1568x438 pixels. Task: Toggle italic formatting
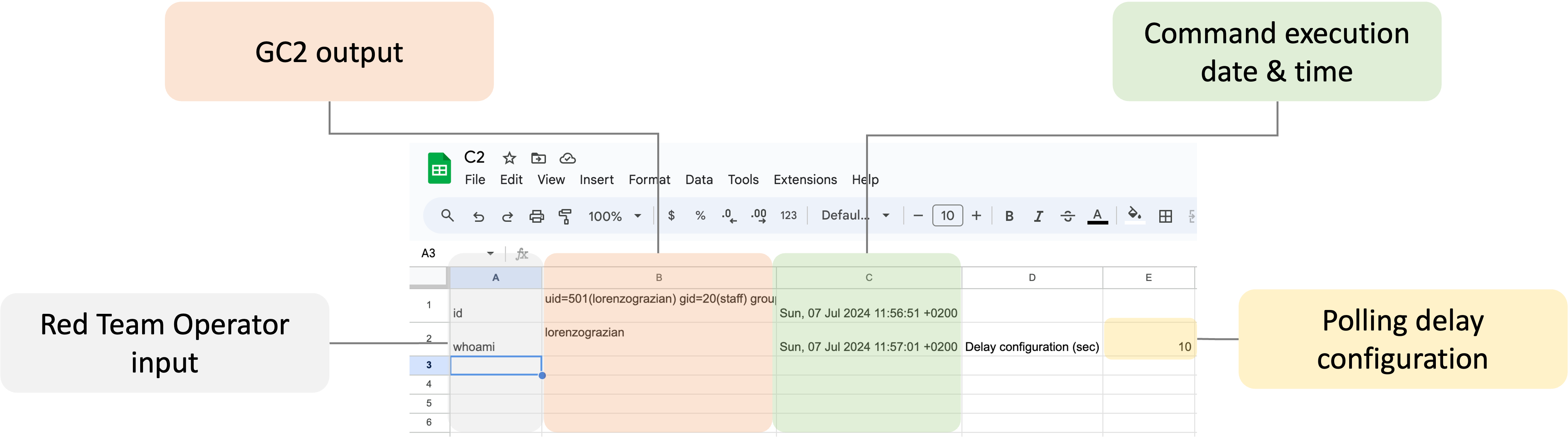tap(1038, 216)
